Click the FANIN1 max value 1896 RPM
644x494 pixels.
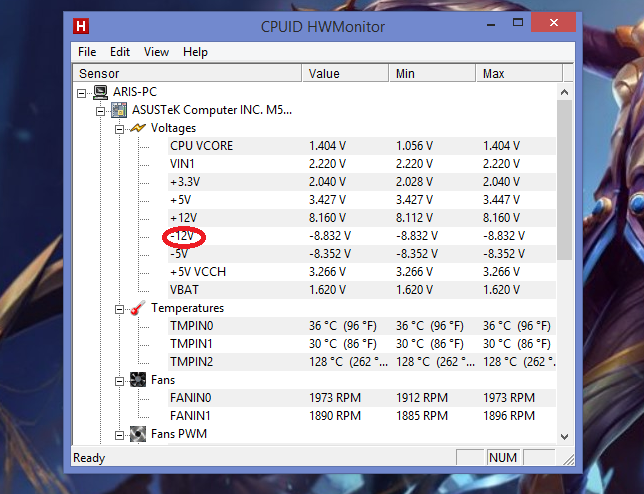coord(509,416)
